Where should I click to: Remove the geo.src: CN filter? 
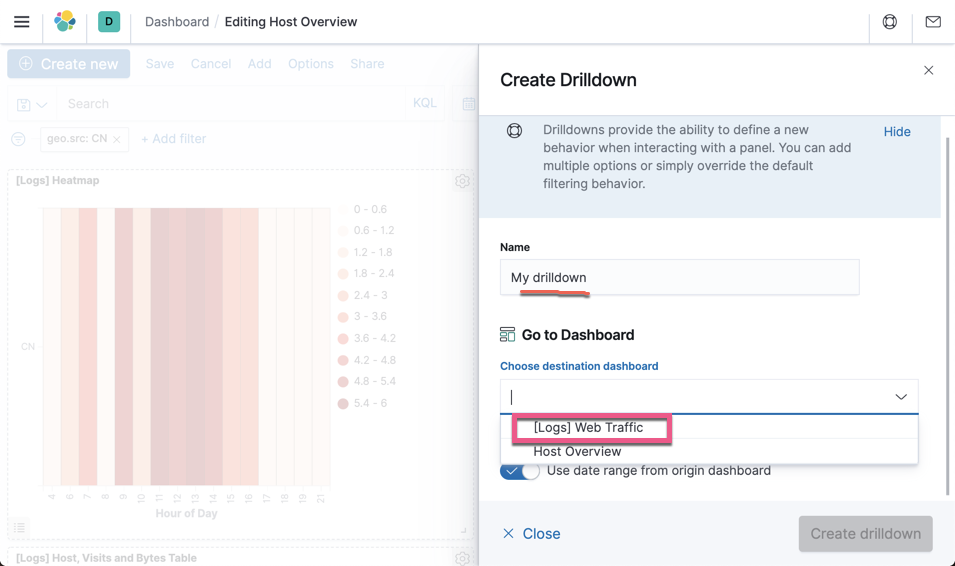tap(116, 140)
